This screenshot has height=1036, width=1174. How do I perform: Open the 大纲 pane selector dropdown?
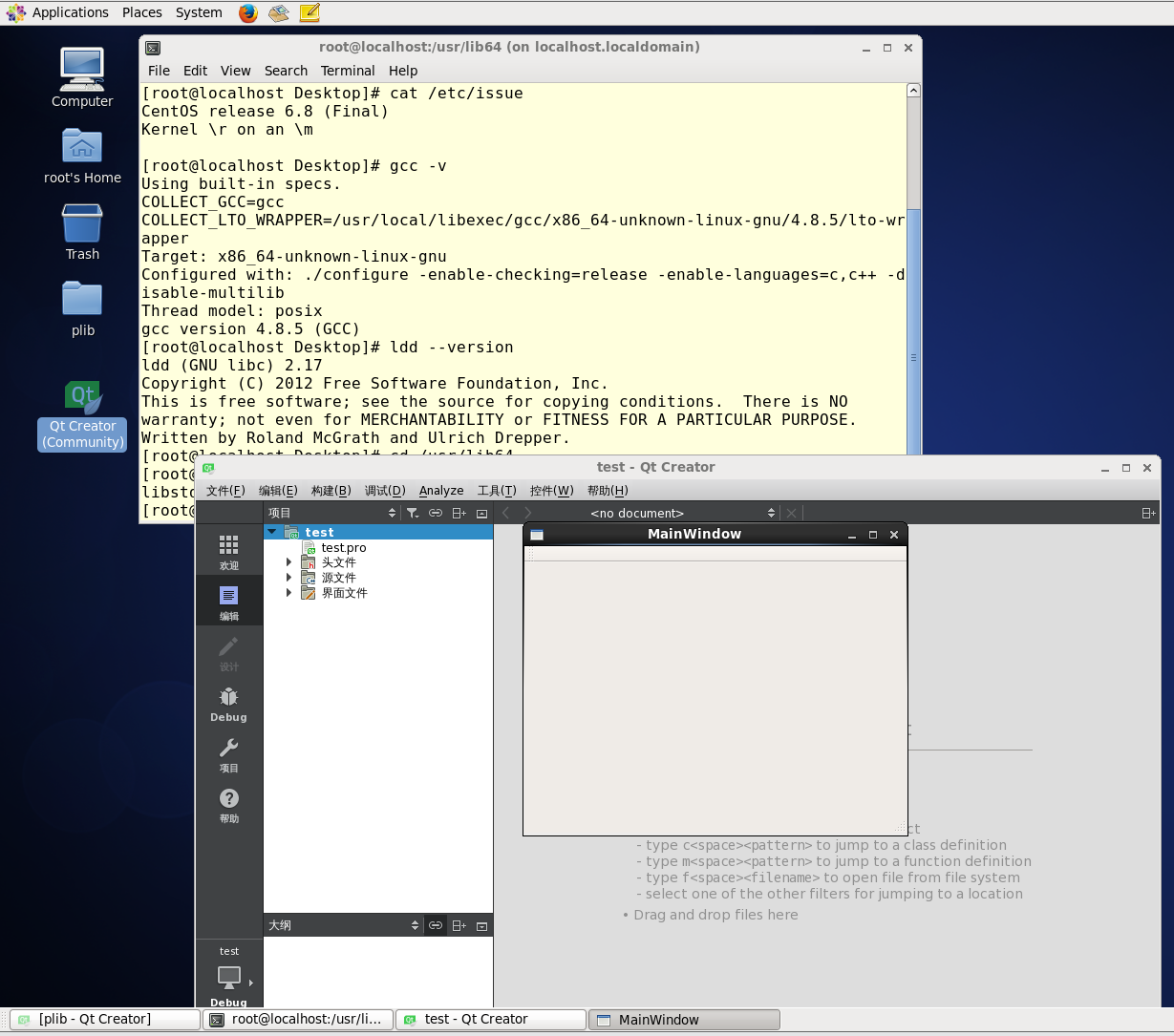coord(343,925)
